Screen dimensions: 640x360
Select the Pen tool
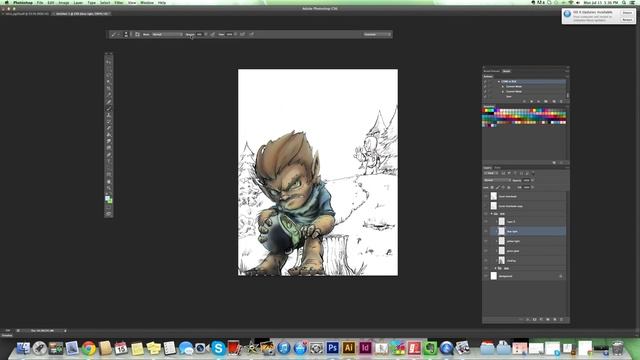pyautogui.click(x=109, y=155)
